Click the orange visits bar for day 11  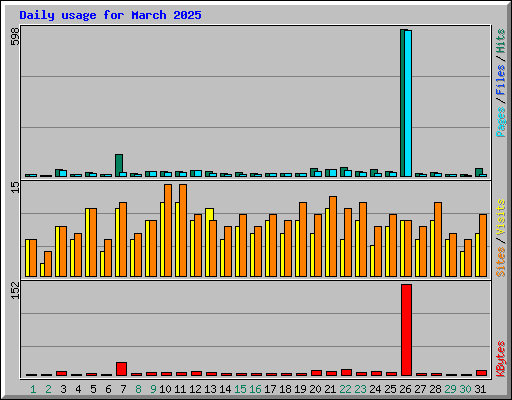click(183, 230)
